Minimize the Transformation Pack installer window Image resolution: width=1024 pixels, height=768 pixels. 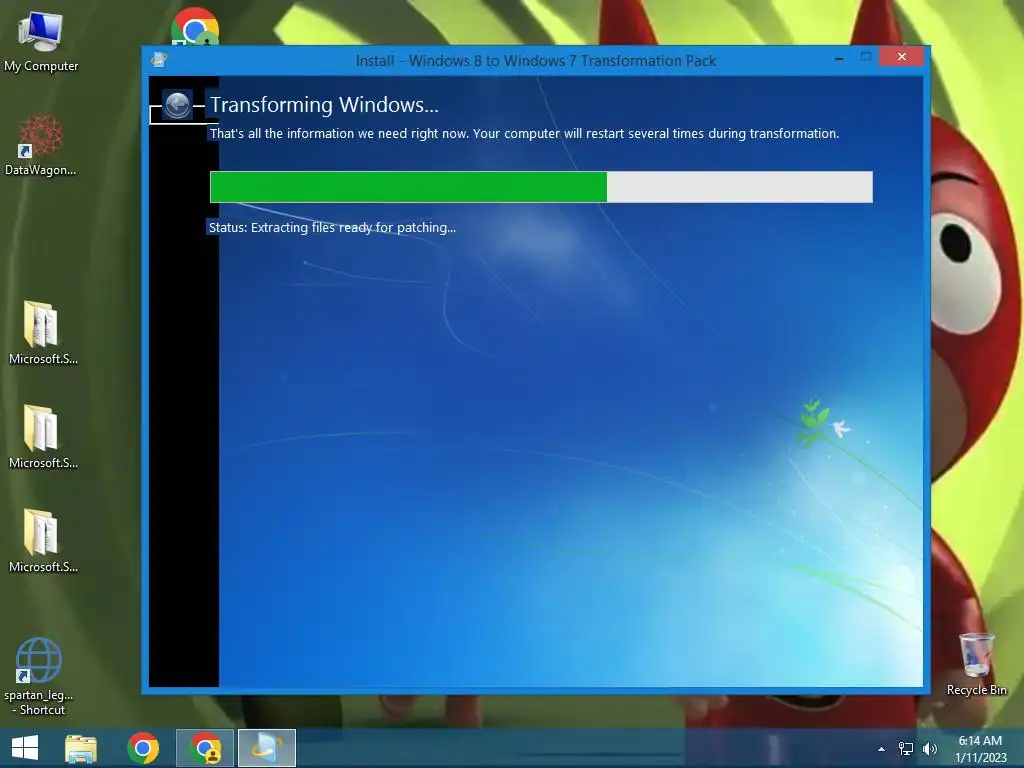pos(839,58)
